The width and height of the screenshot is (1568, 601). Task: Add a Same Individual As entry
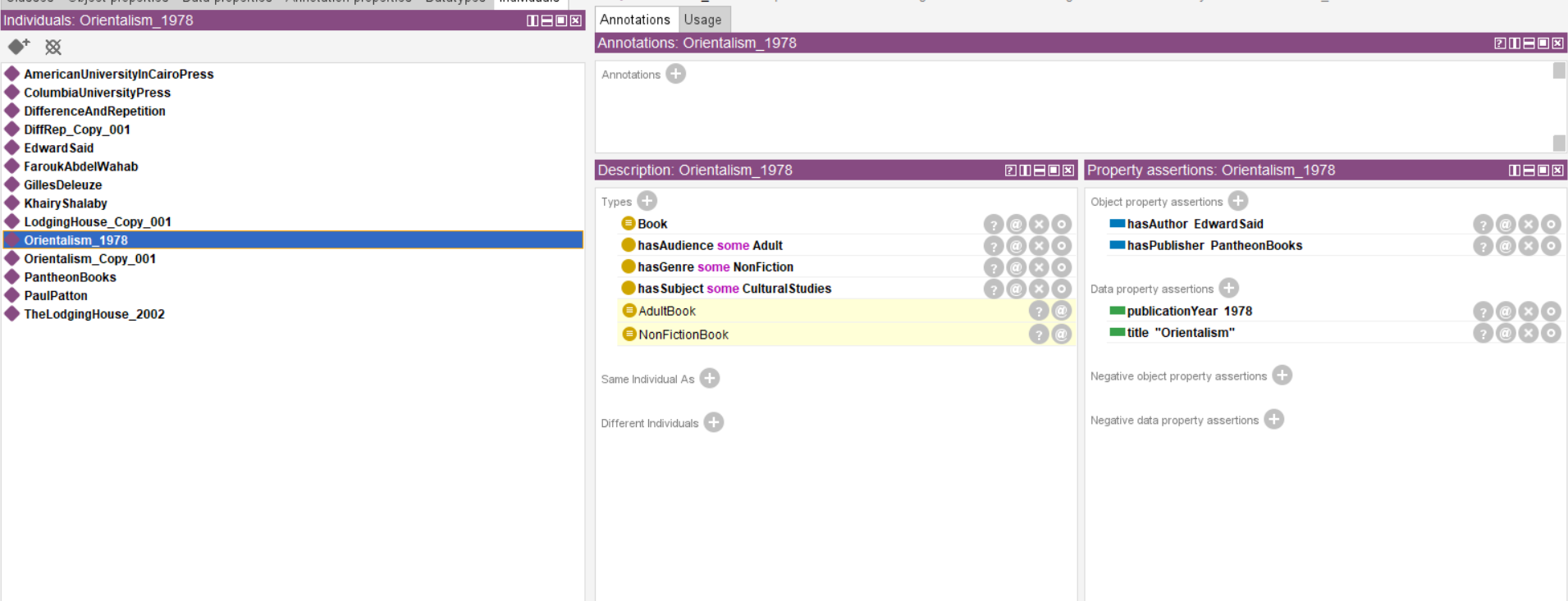point(710,378)
